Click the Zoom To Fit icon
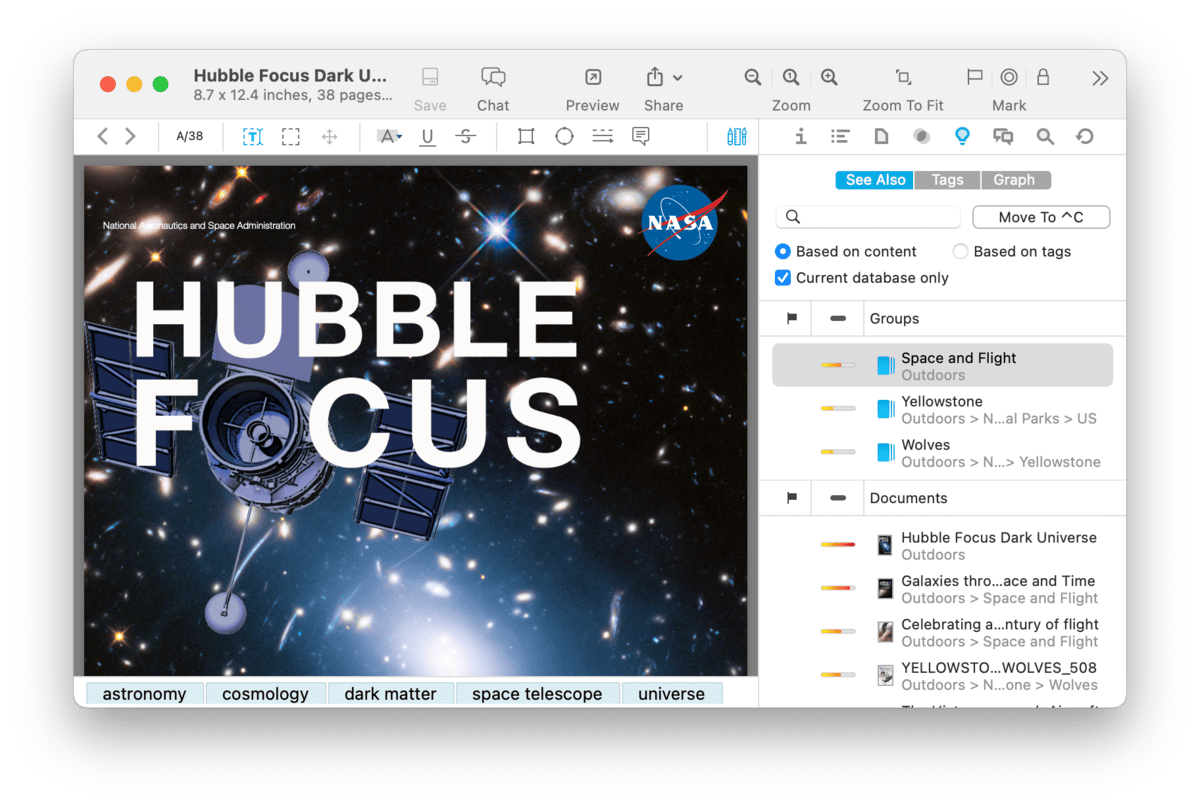Screen dimensions: 1200x805 click(x=903, y=78)
